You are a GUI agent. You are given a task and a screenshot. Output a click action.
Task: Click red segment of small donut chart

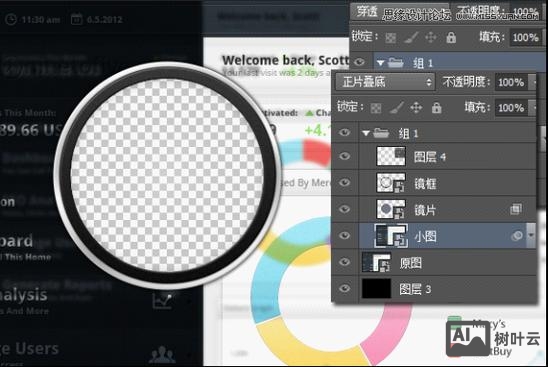click(x=317, y=152)
